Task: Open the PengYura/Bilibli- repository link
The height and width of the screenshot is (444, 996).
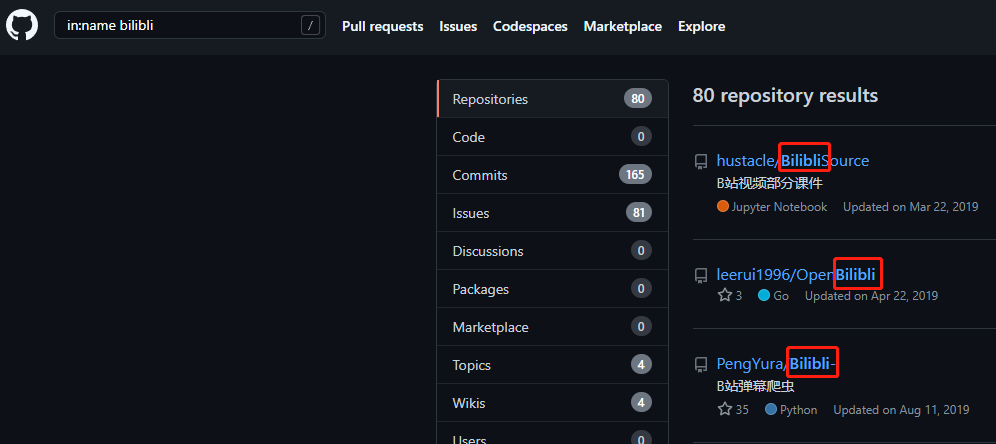Action: pos(776,364)
